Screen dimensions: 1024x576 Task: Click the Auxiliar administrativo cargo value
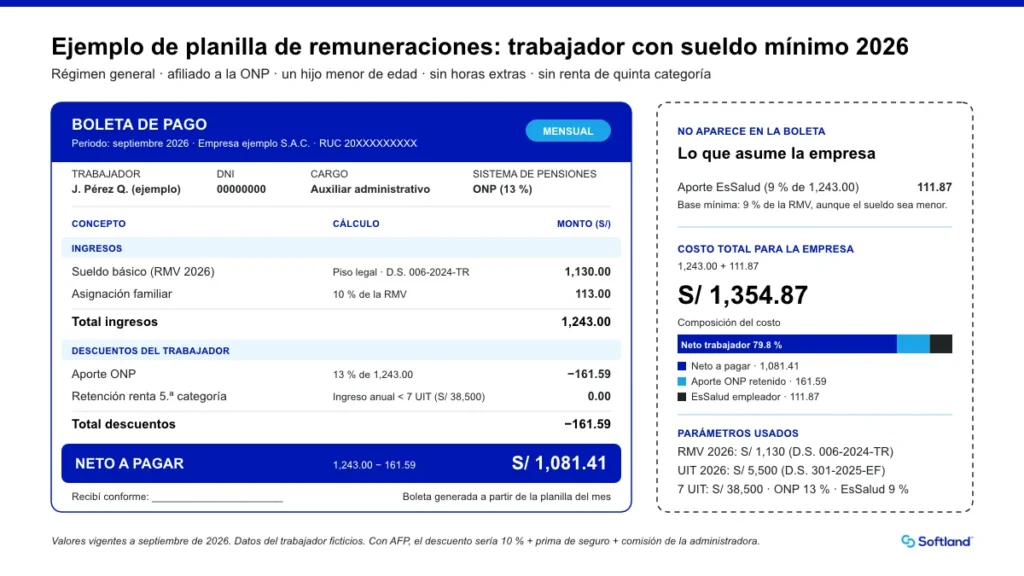coord(370,189)
